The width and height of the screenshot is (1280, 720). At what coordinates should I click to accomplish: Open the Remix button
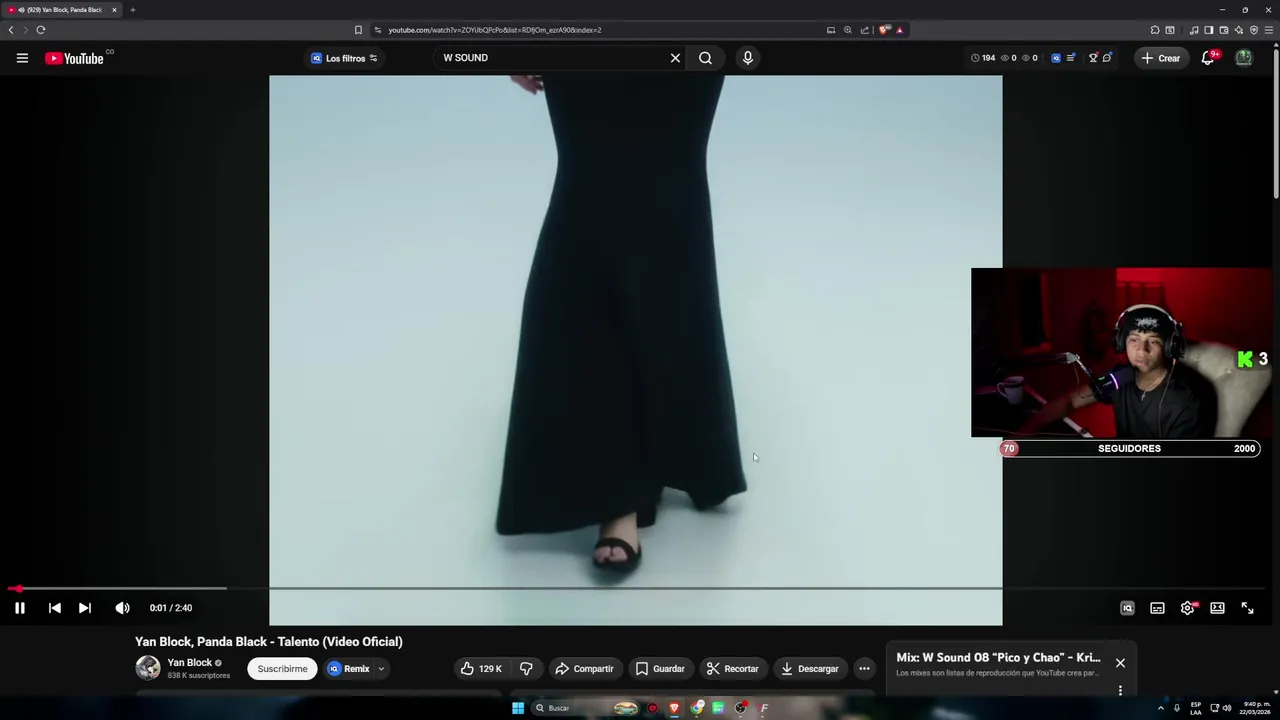coord(349,669)
